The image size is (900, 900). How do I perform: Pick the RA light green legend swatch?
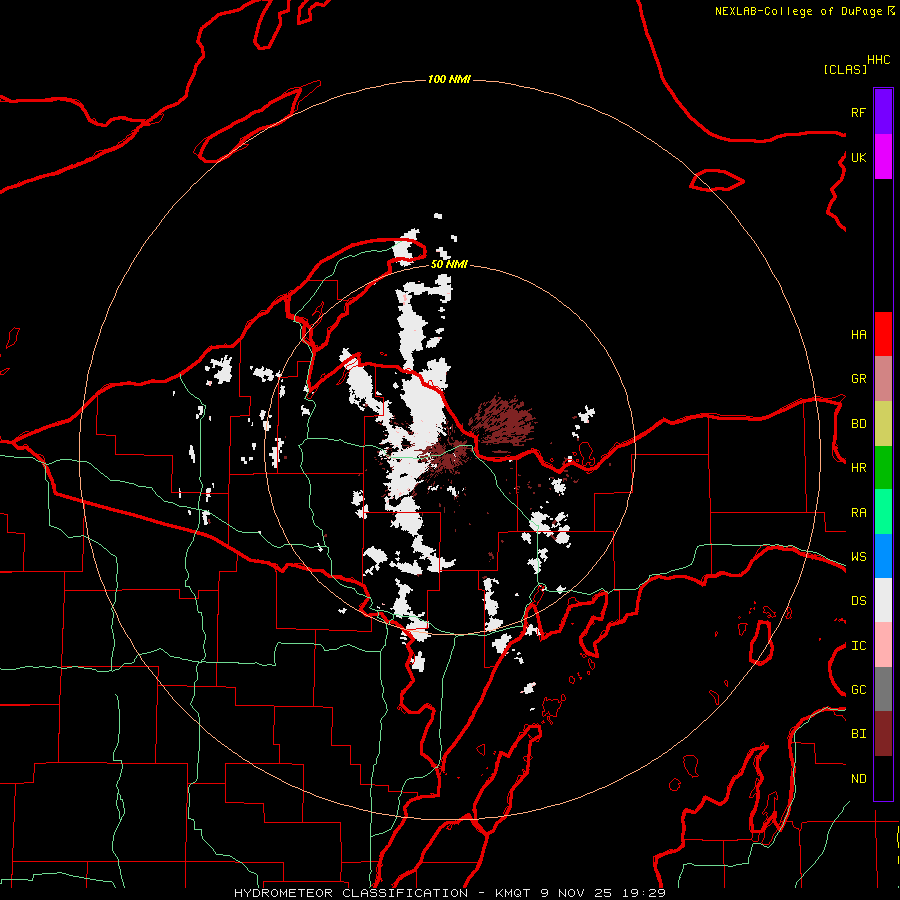click(x=883, y=512)
